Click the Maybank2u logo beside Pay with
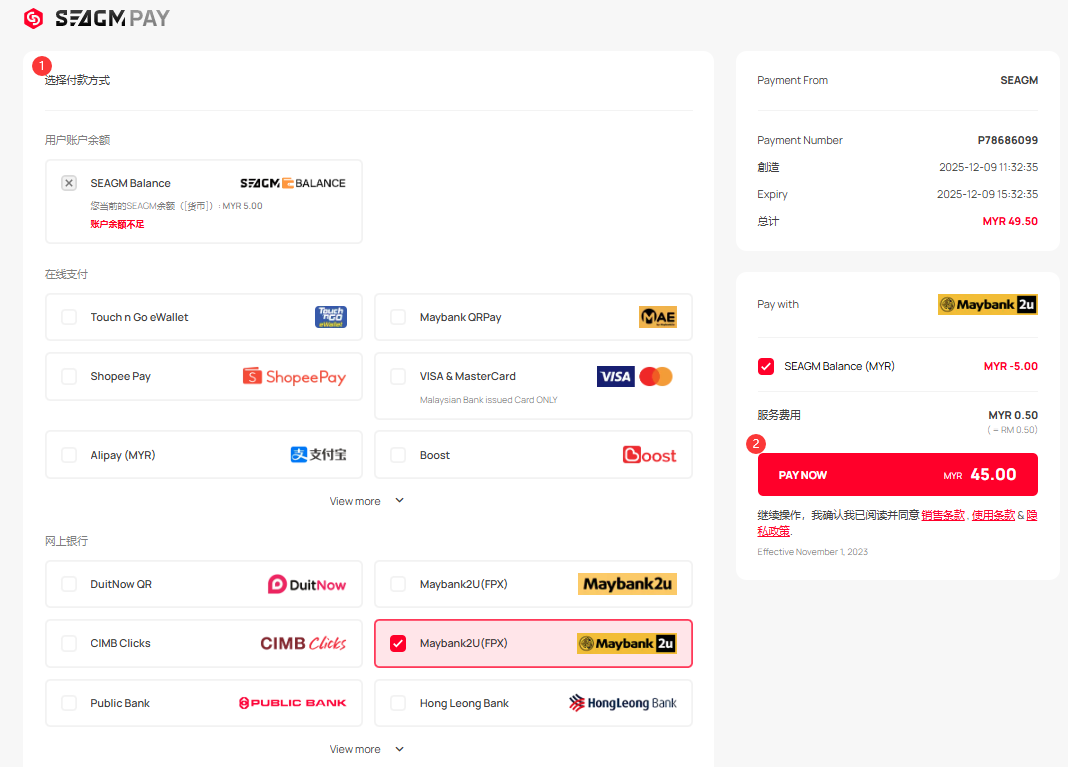 pyautogui.click(x=987, y=305)
